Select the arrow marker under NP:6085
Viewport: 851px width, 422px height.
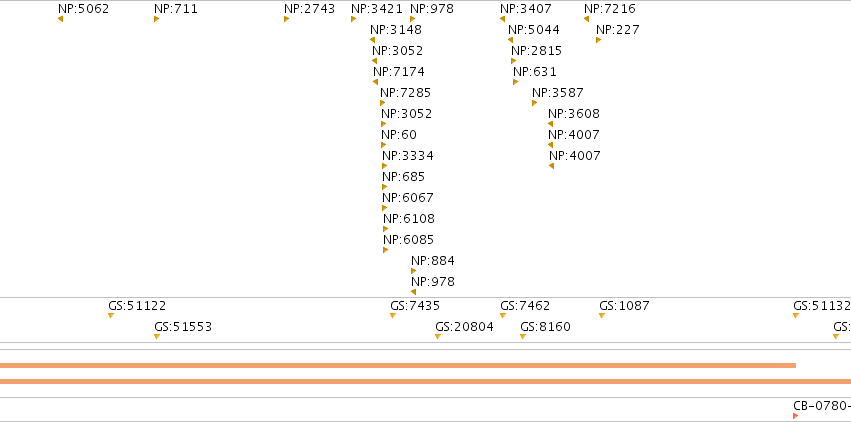385,250
